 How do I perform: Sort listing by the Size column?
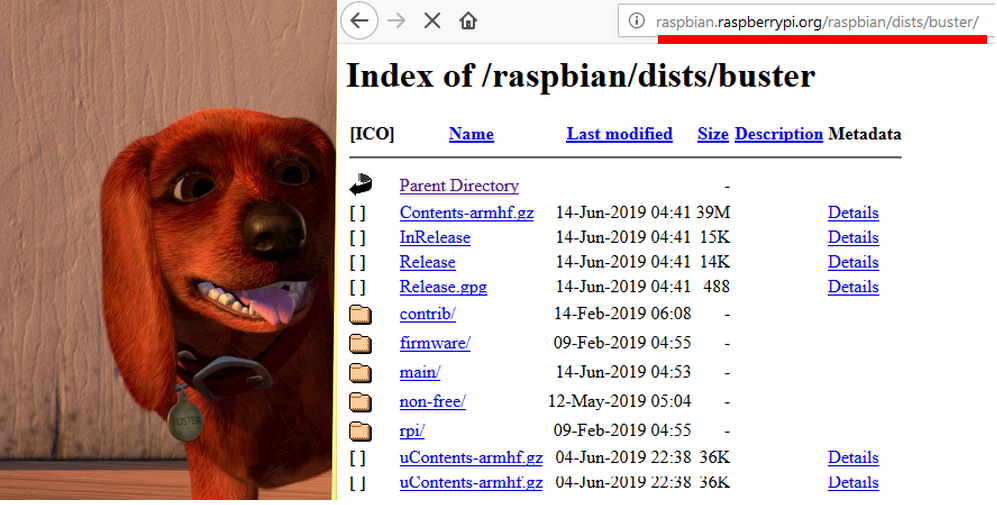click(713, 134)
